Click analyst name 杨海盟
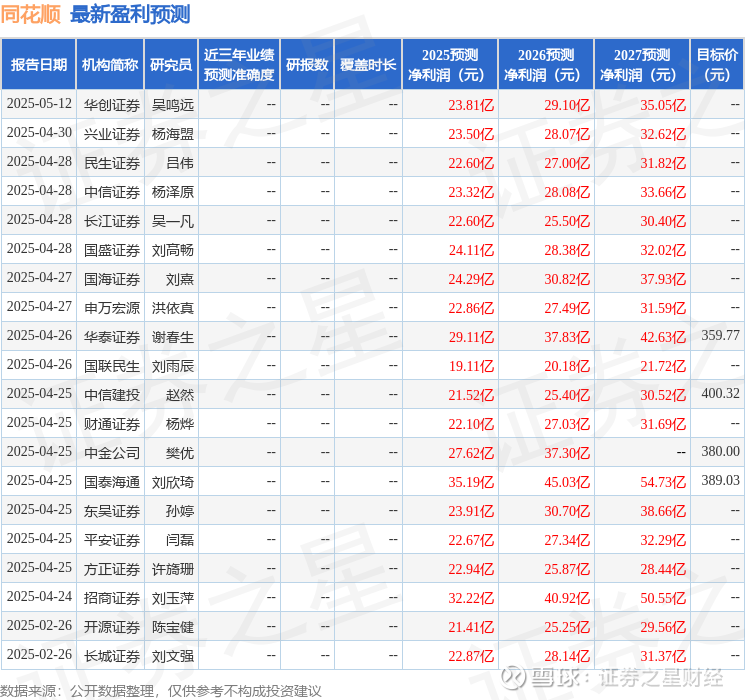 pos(172,134)
